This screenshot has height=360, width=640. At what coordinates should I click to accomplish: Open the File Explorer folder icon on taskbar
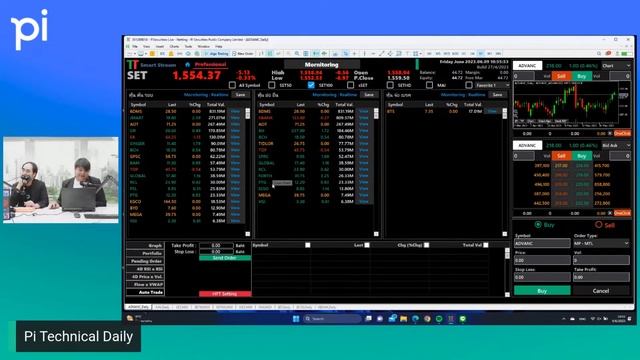pos(404,319)
